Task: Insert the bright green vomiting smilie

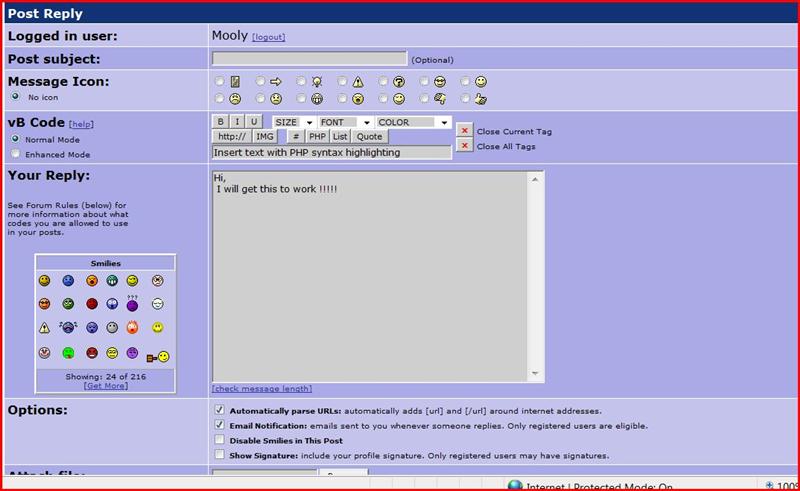Action: click(68, 353)
